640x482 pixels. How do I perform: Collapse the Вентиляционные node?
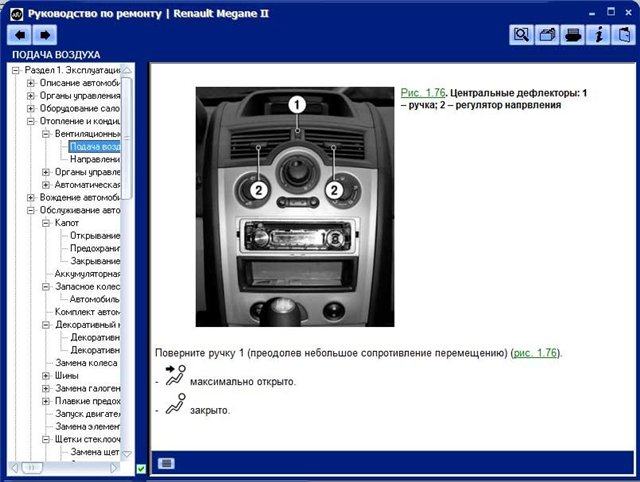coord(46,134)
